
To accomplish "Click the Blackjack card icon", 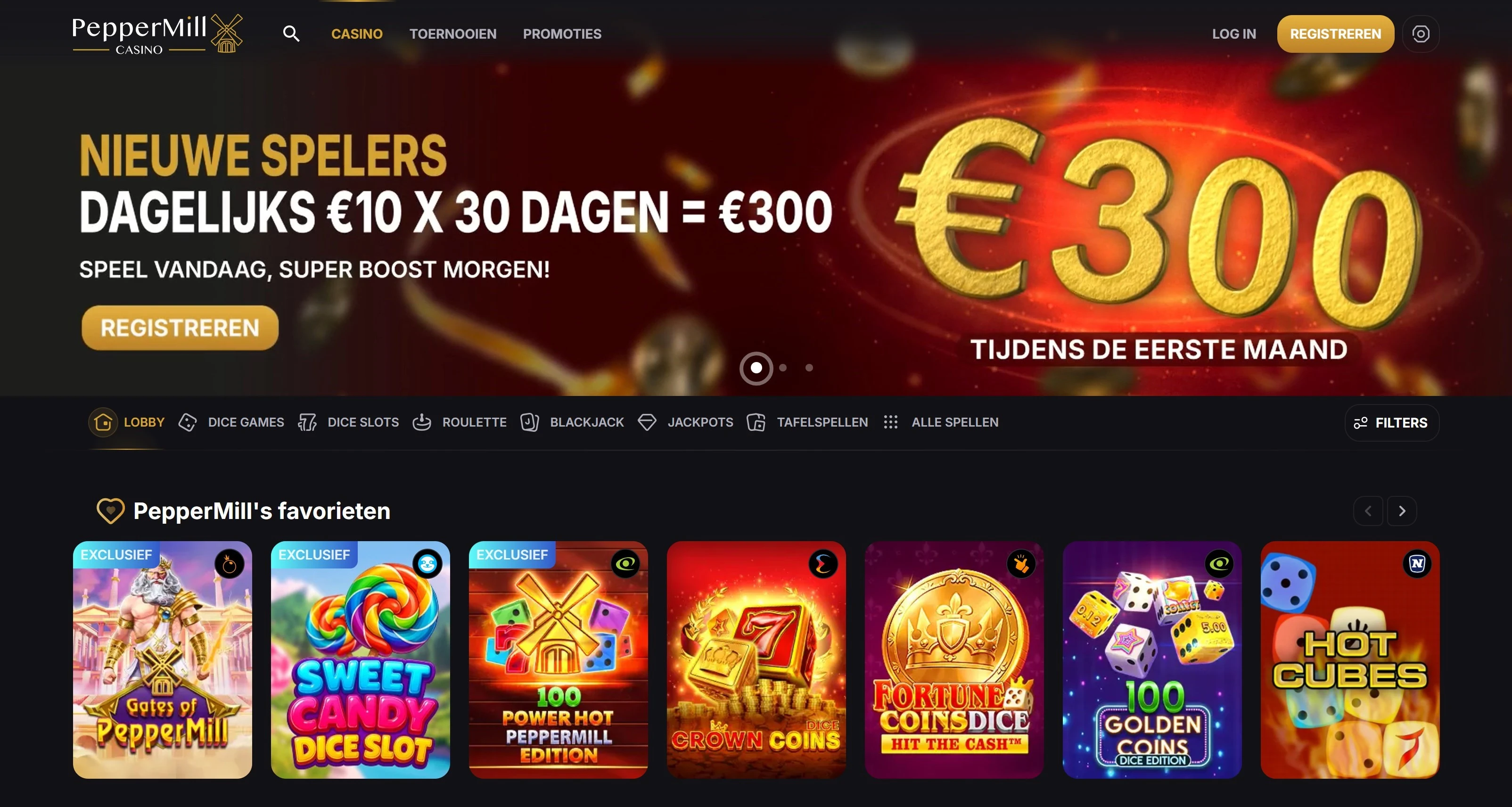I will (529, 422).
